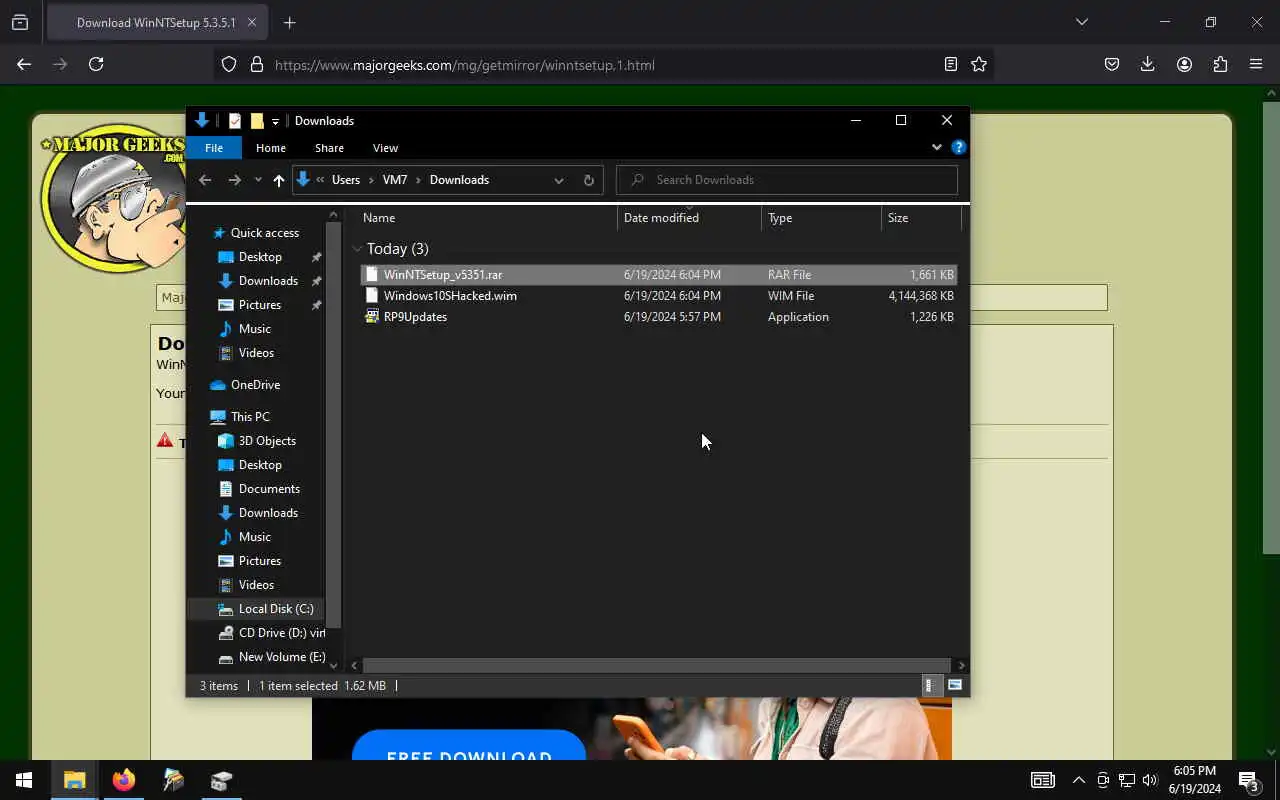List all tabs dropdown in Firefox
This screenshot has height=800, width=1280.
pos(1081,22)
